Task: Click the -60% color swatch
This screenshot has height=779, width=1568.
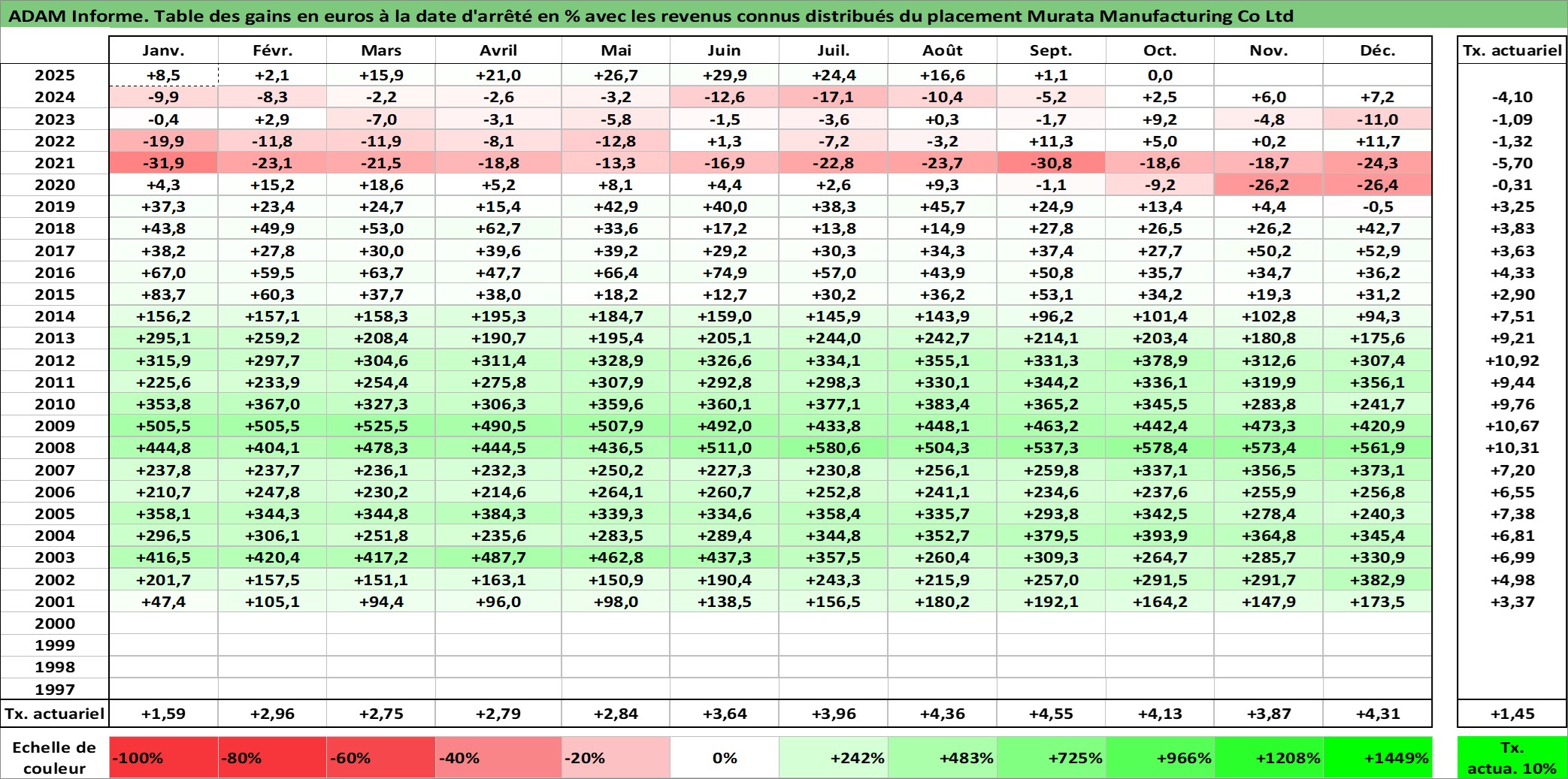Action: click(381, 757)
